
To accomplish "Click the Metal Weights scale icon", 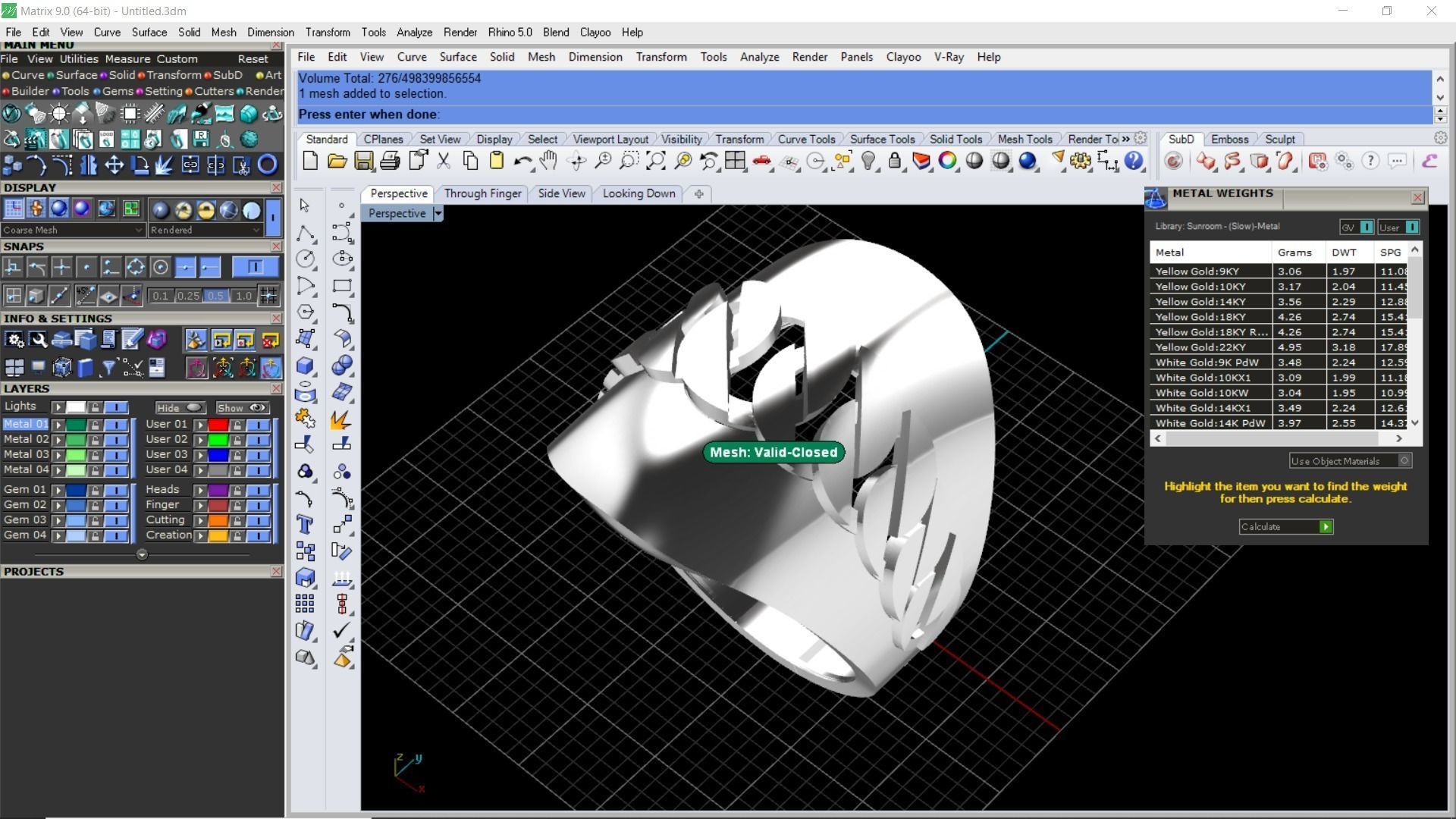I will (1155, 197).
